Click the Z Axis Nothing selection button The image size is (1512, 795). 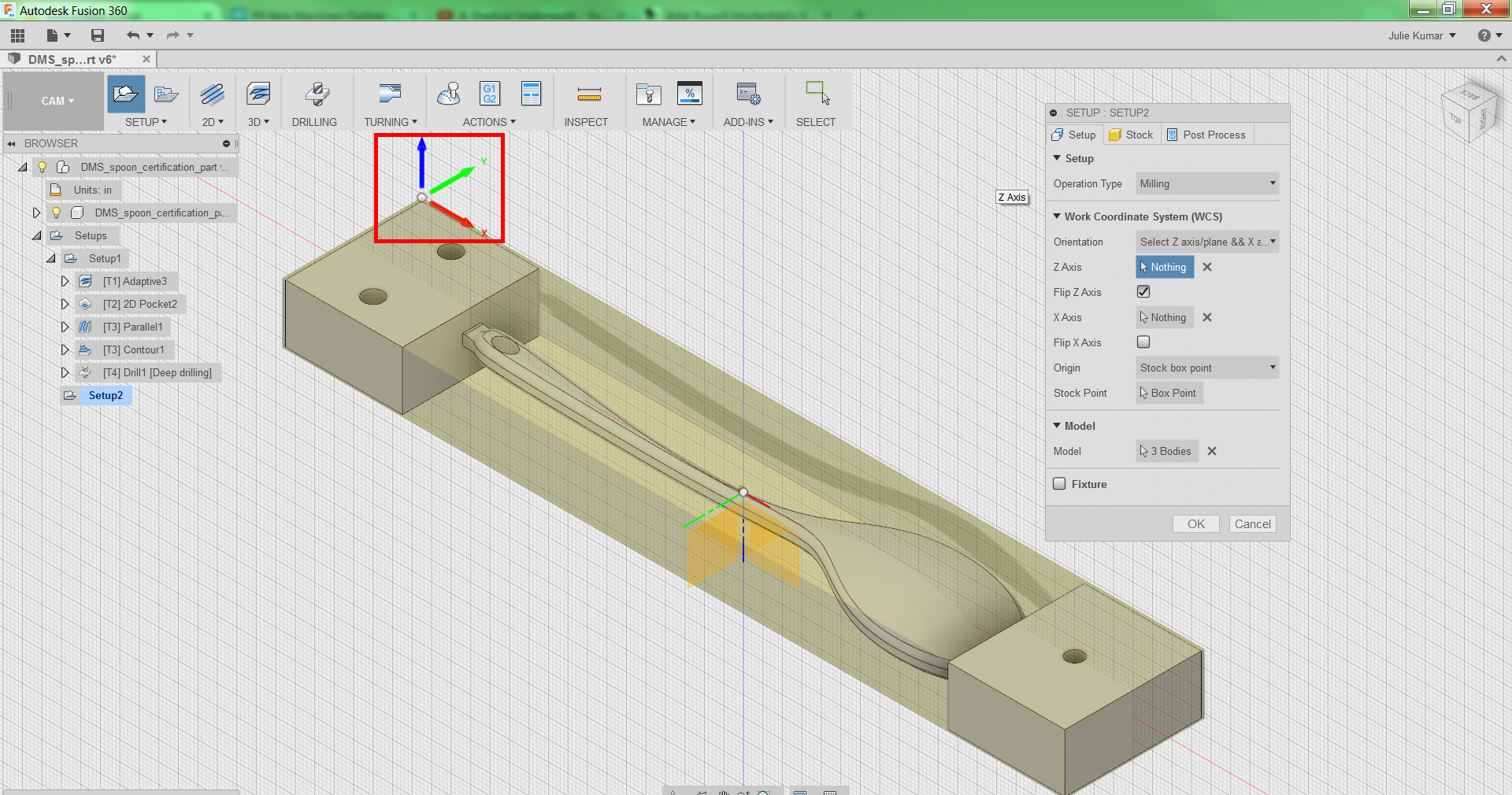point(1165,268)
